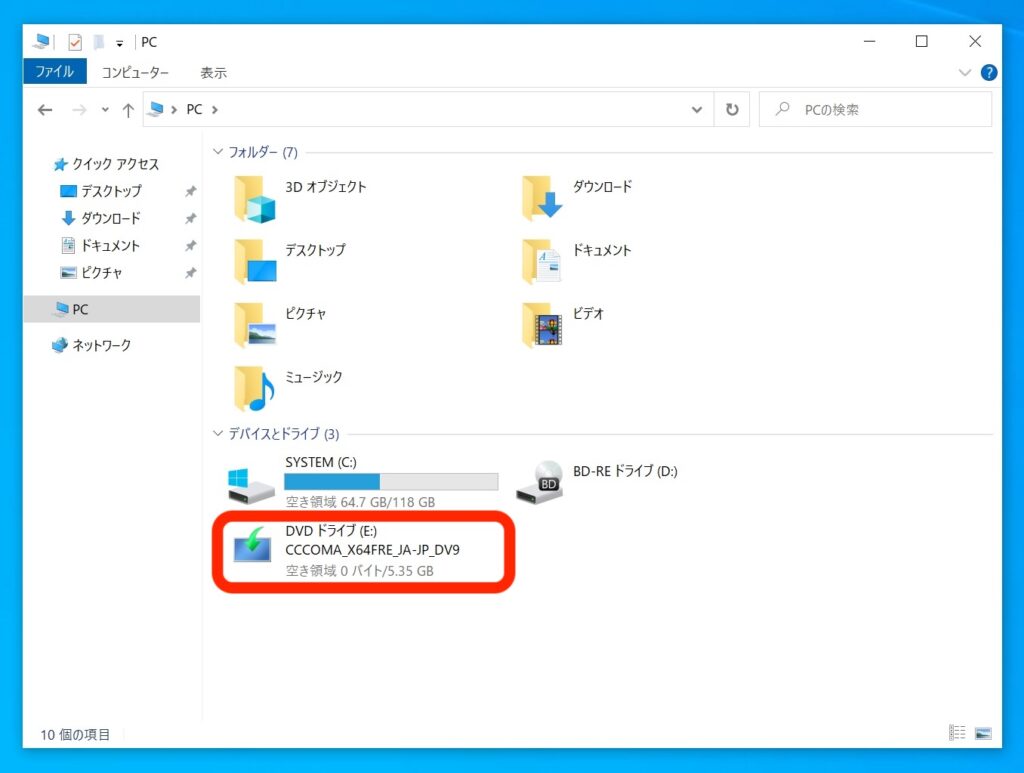Click the help question mark icon
1024x773 pixels.
coord(988,73)
